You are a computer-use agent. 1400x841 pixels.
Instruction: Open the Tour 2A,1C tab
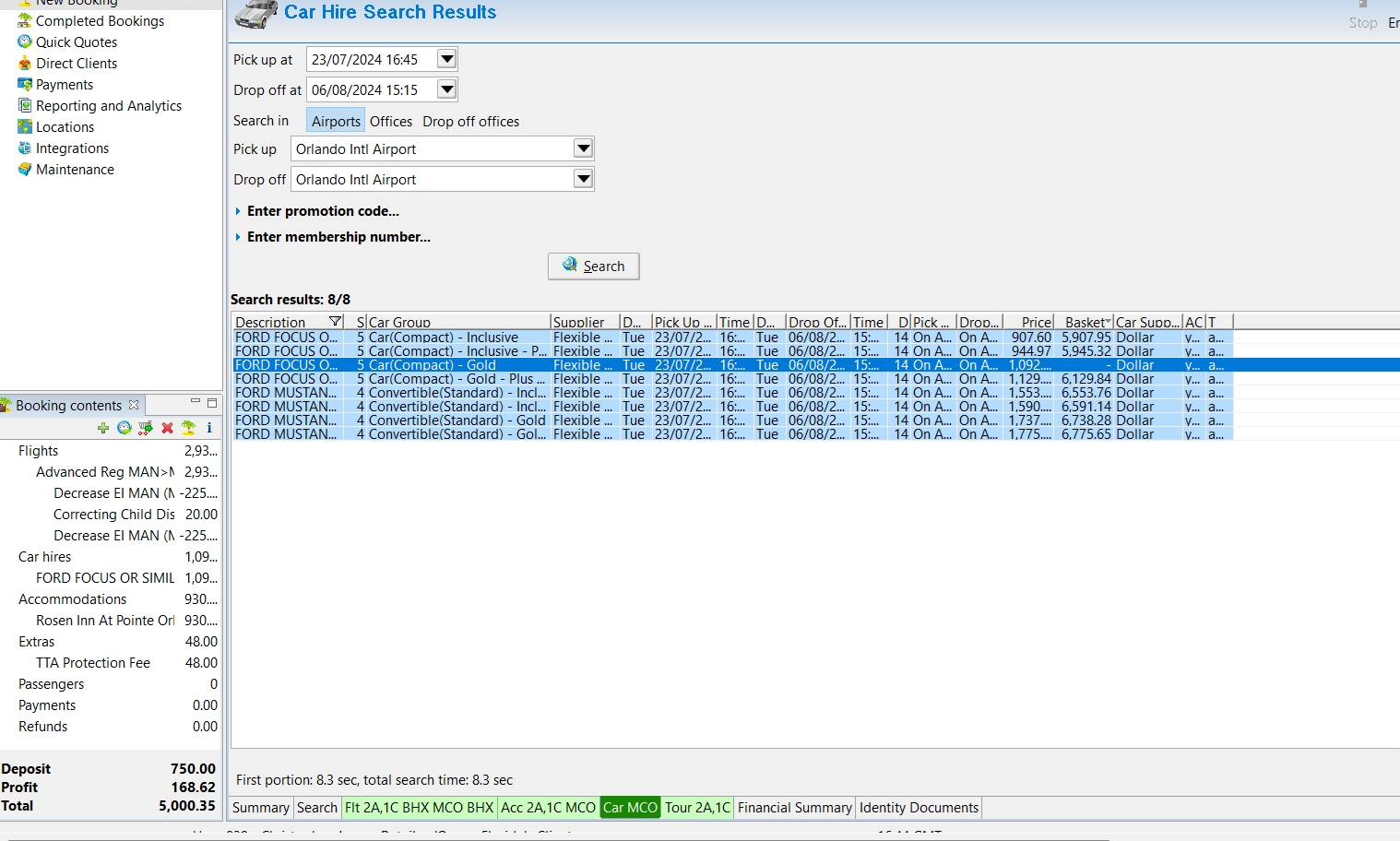click(698, 808)
